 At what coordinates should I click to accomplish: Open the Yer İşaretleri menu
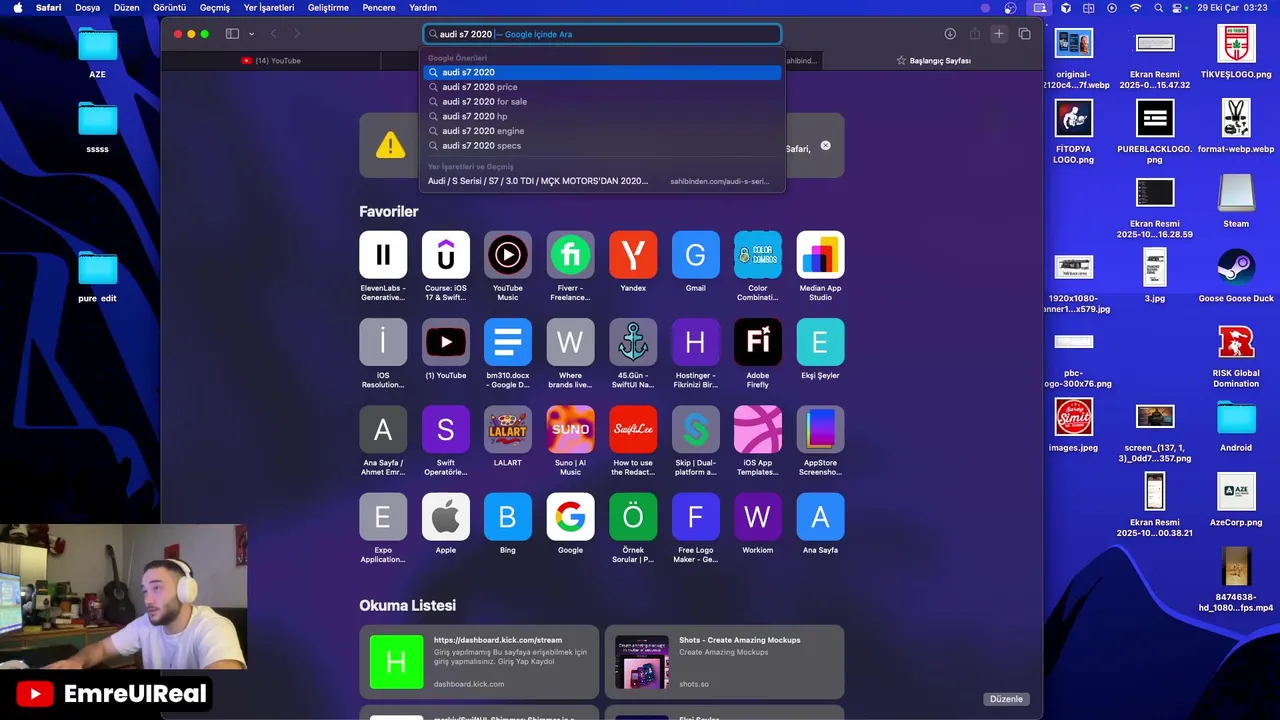pos(269,7)
